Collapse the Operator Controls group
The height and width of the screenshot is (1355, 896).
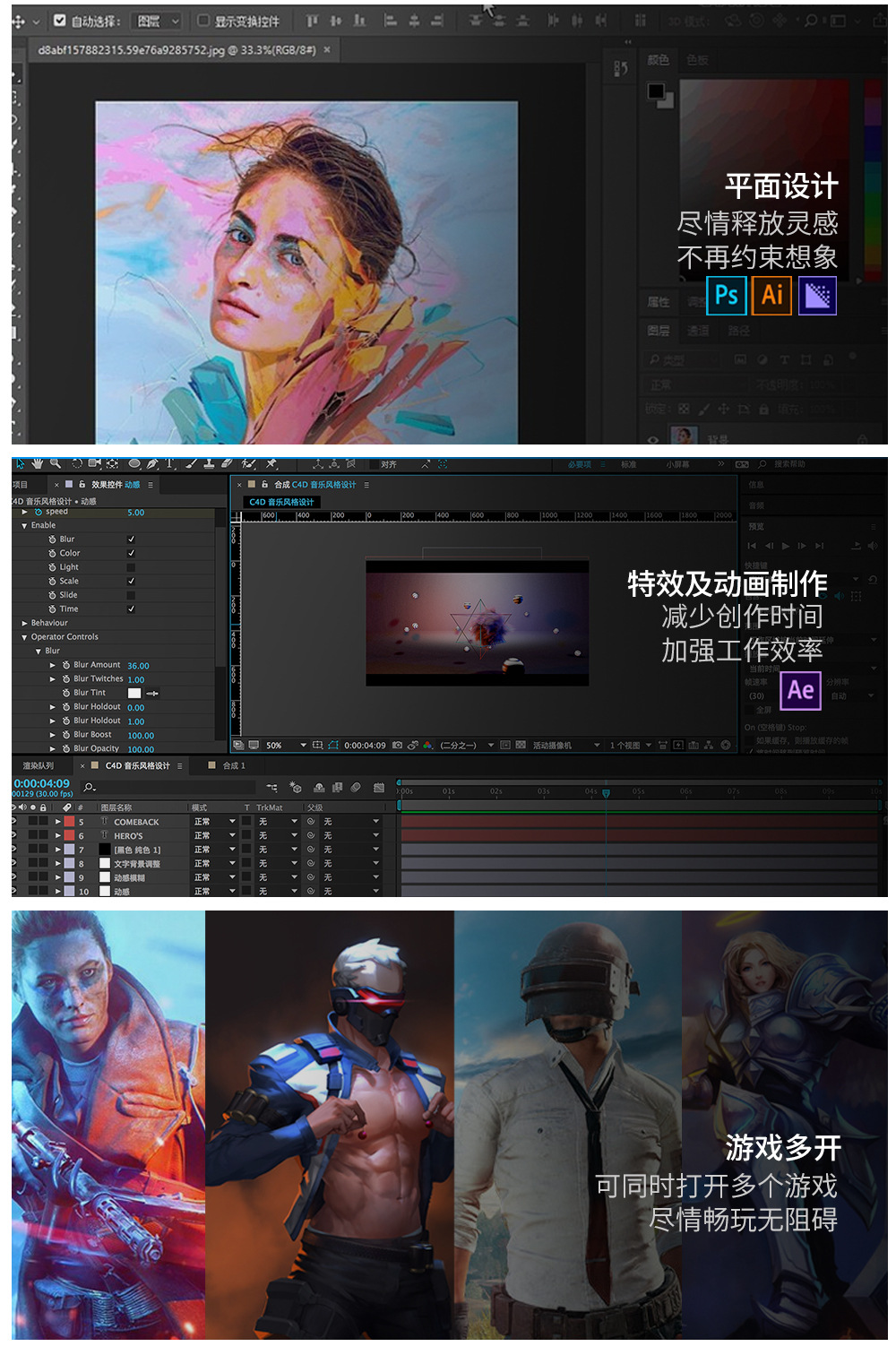click(24, 637)
